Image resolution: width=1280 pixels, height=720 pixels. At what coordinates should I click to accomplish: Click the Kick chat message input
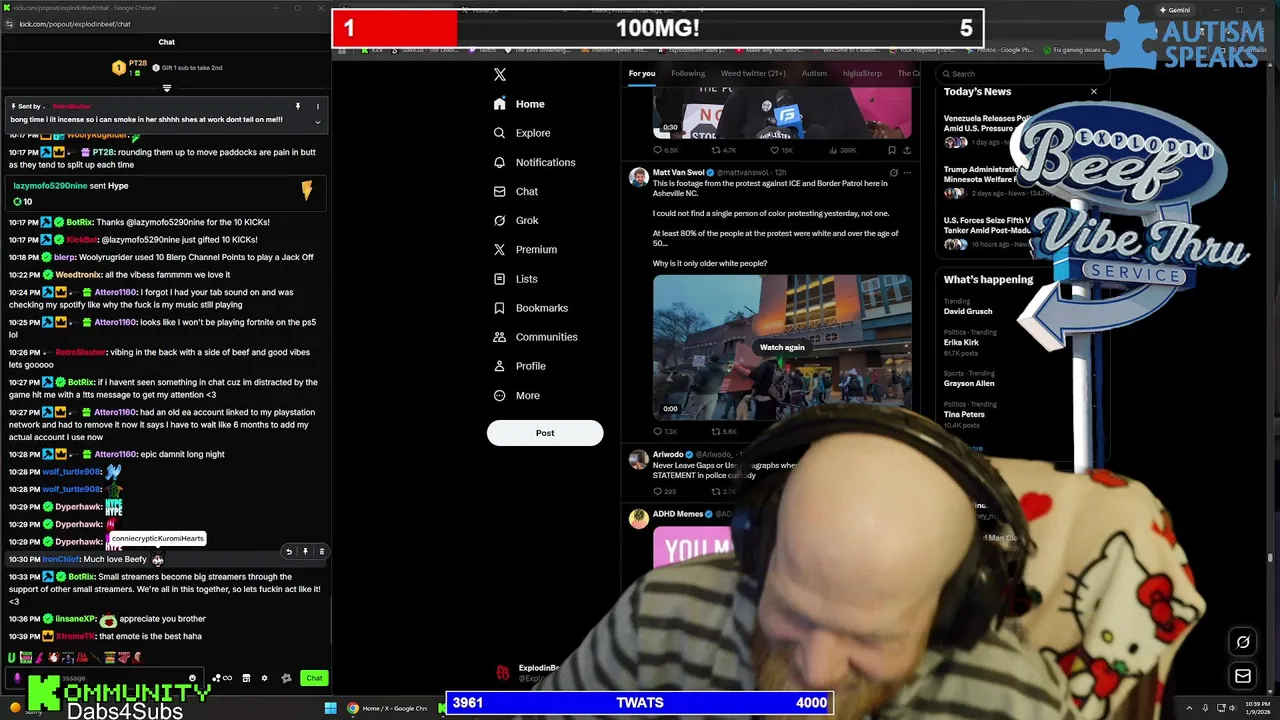pyautogui.click(x=105, y=678)
